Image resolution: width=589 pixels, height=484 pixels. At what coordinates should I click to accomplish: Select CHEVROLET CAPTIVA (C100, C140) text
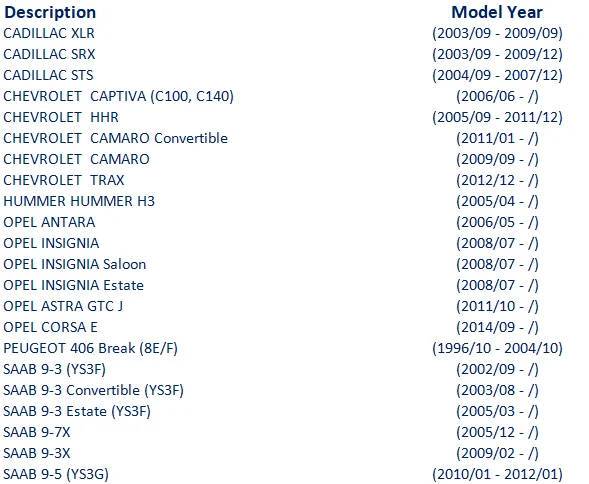(118, 97)
